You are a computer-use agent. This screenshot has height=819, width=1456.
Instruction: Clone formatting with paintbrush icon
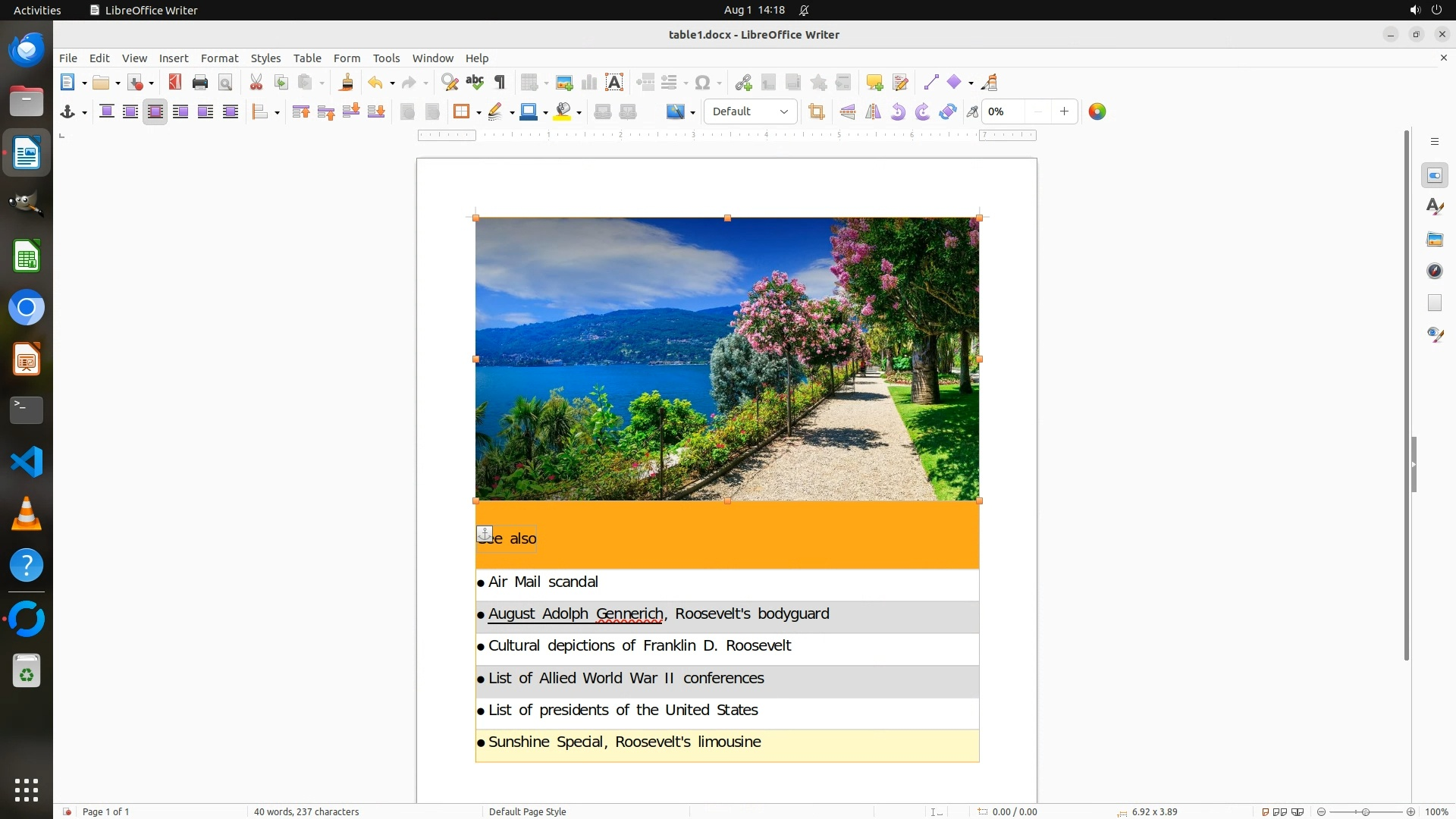[347, 83]
